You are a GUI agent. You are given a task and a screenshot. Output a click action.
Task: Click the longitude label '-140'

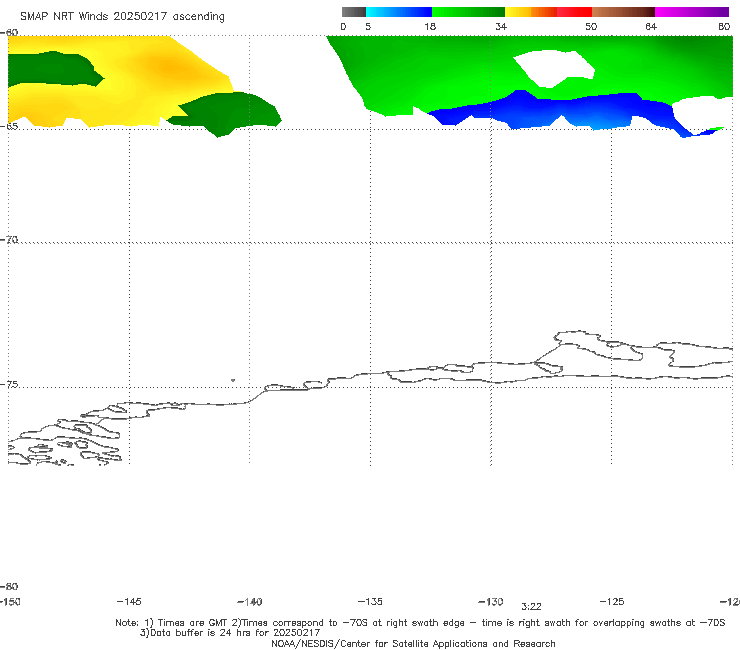(250, 602)
